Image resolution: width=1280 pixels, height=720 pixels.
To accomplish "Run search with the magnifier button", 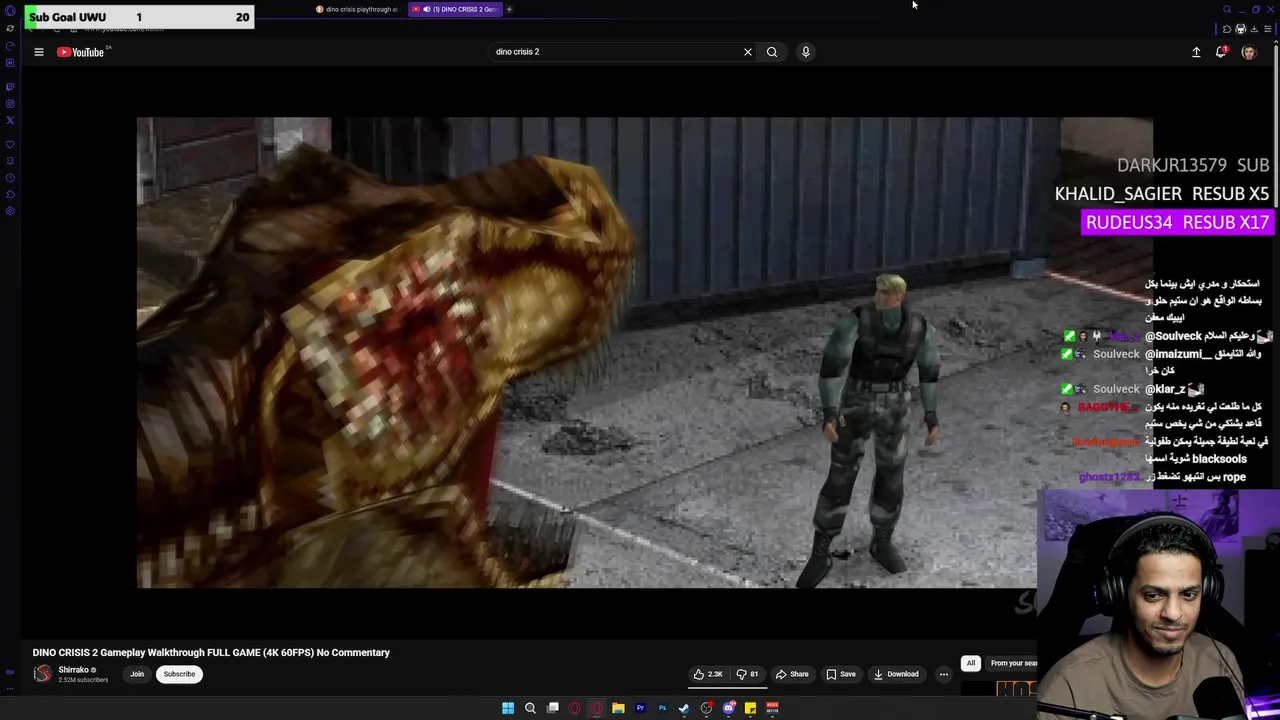I will tap(772, 52).
